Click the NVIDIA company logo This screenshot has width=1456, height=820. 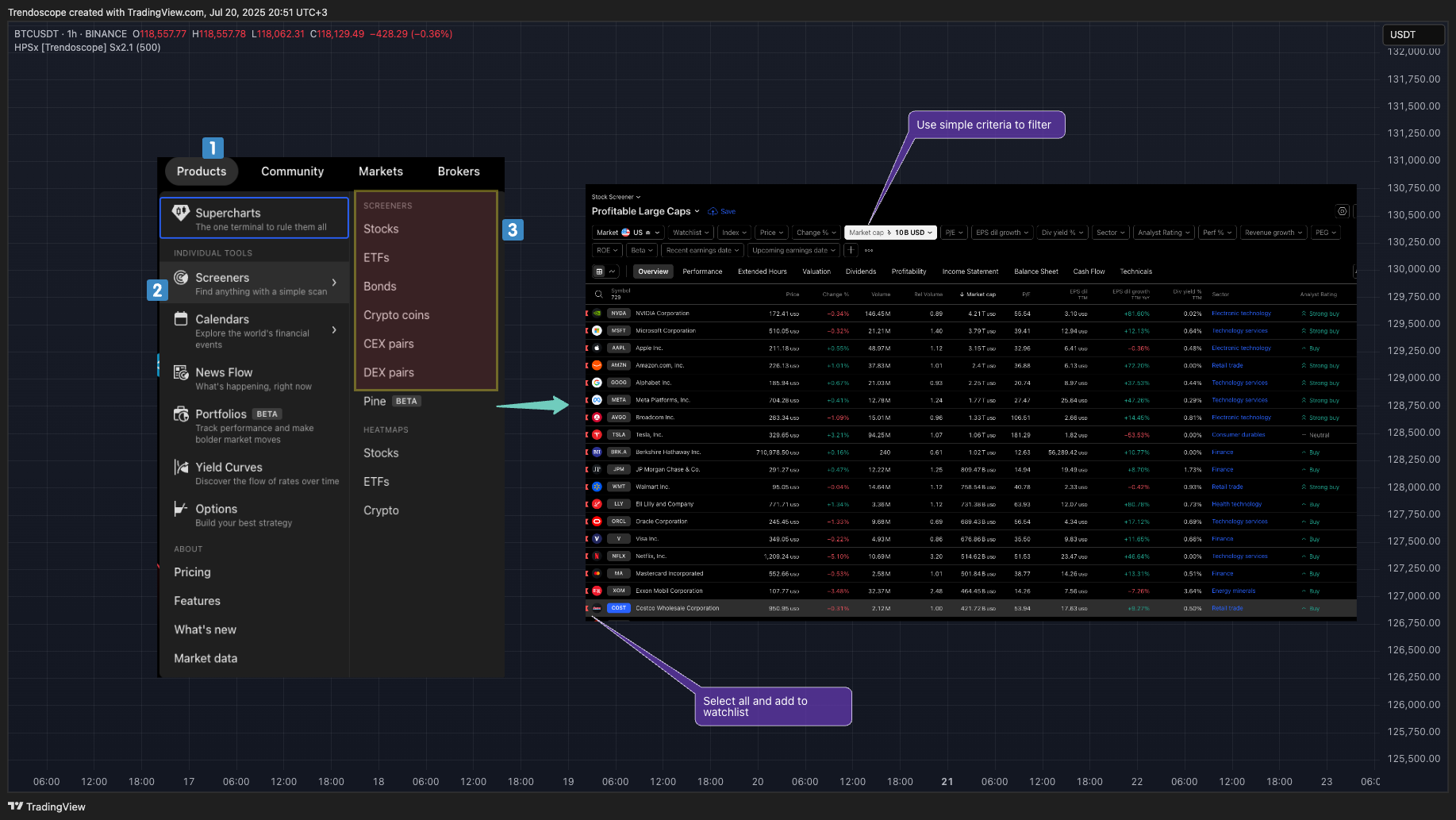point(597,314)
